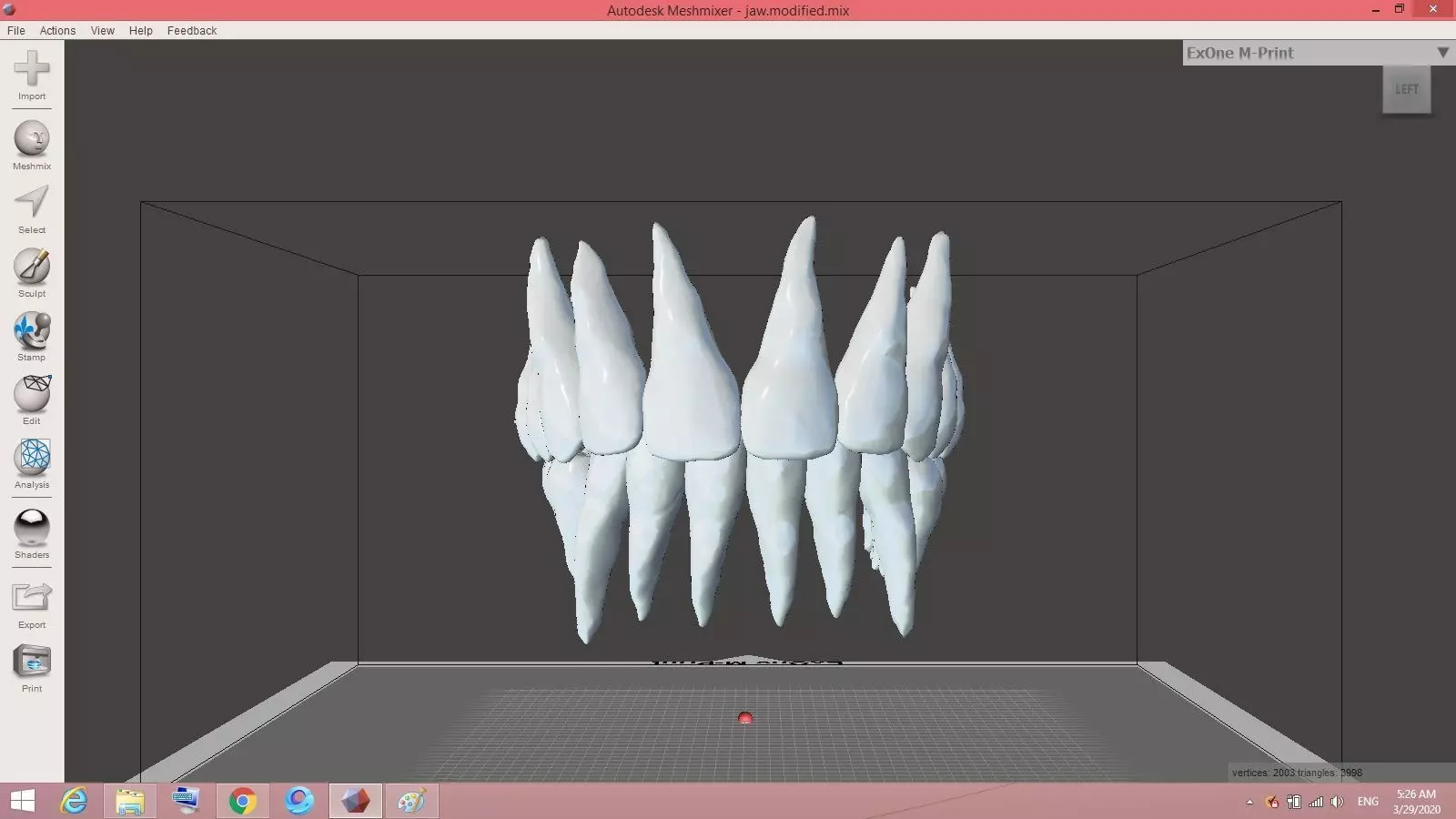This screenshot has height=819, width=1456.
Task: Open the Actions menu
Action: click(57, 30)
